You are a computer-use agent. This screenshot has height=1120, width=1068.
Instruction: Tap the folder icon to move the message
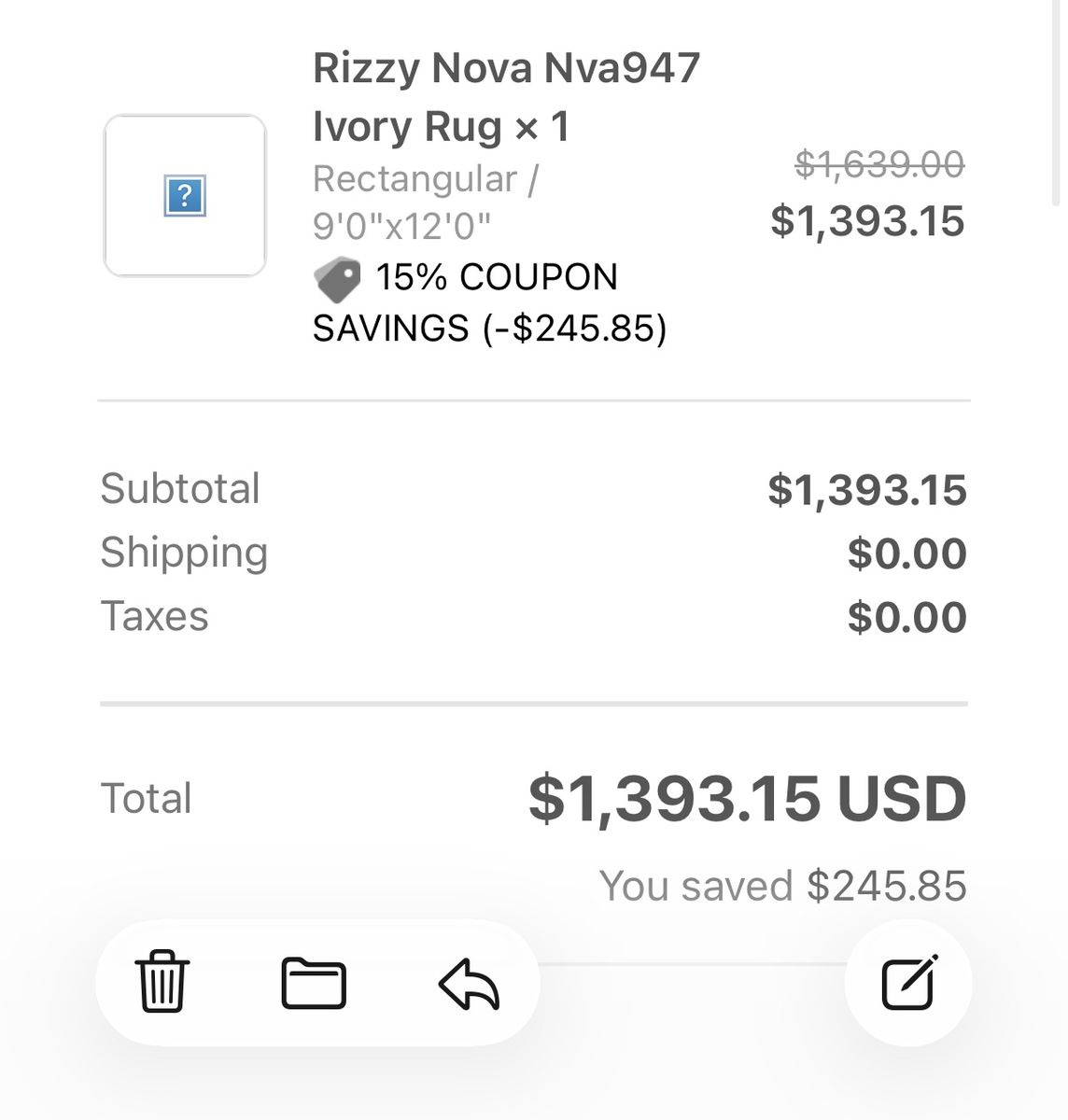tap(314, 983)
